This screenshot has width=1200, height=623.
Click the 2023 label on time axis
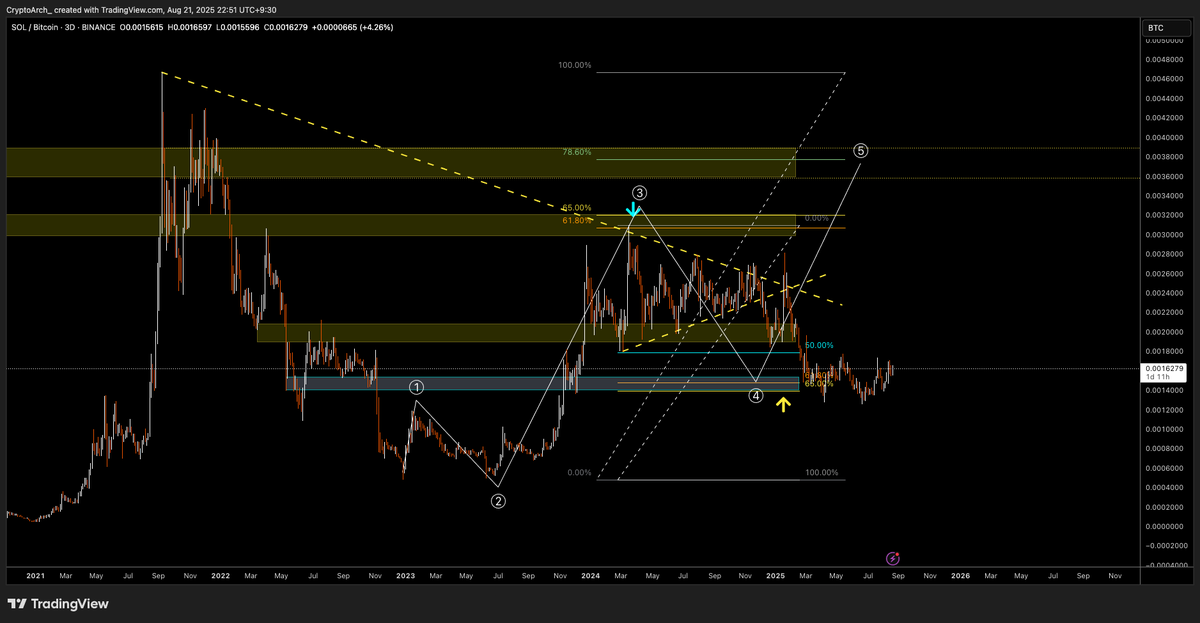click(x=405, y=576)
